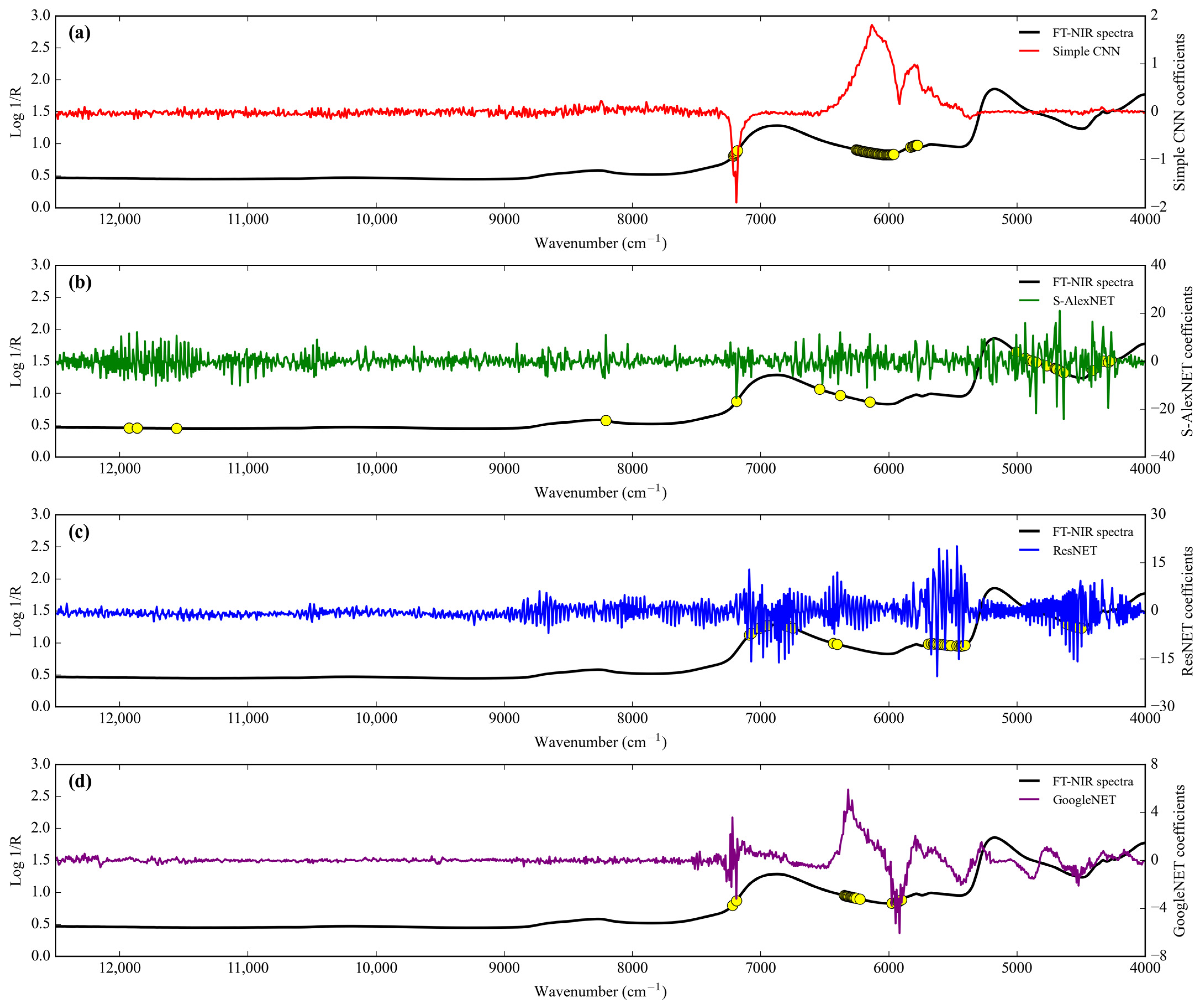1204x1008 pixels.
Task: Click the Wavenumber axis label under panel a
Action: point(600,243)
